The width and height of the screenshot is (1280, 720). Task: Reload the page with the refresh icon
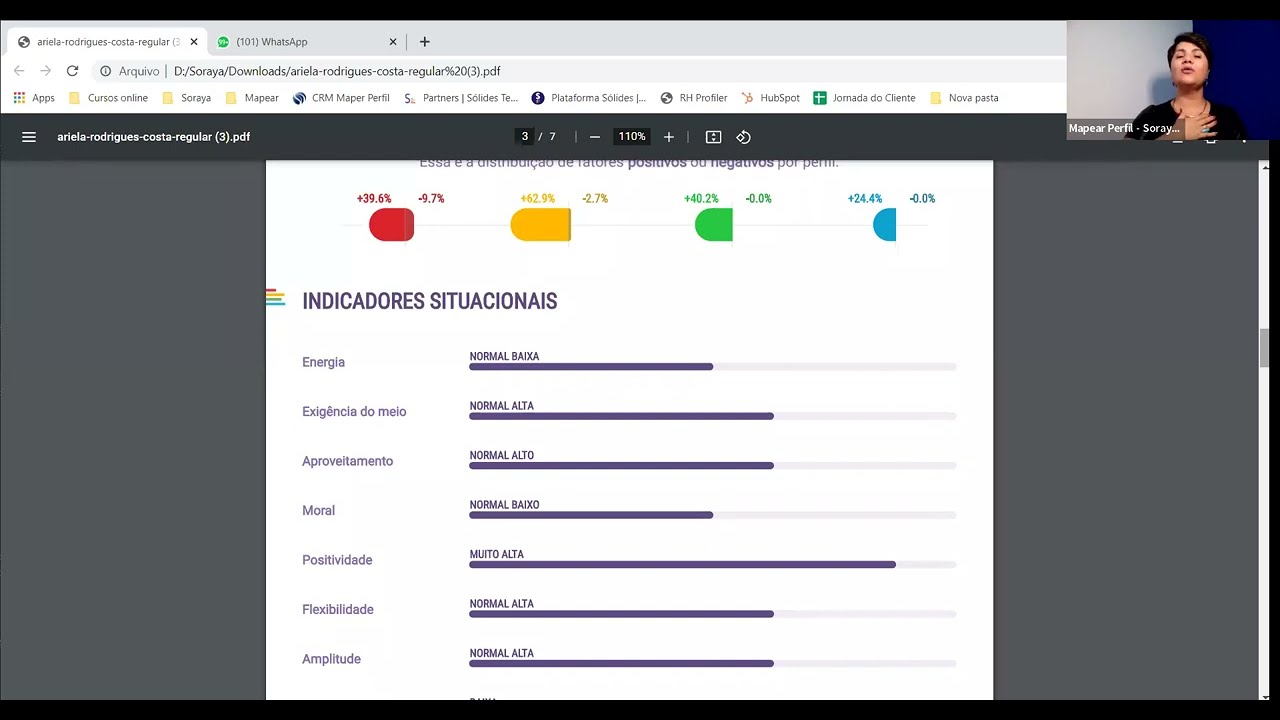click(x=72, y=71)
